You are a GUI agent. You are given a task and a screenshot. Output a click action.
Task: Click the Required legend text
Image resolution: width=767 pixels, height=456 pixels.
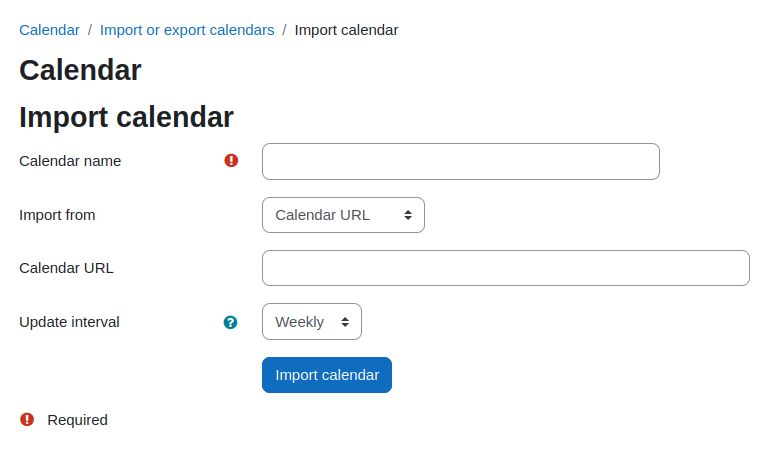coord(77,420)
